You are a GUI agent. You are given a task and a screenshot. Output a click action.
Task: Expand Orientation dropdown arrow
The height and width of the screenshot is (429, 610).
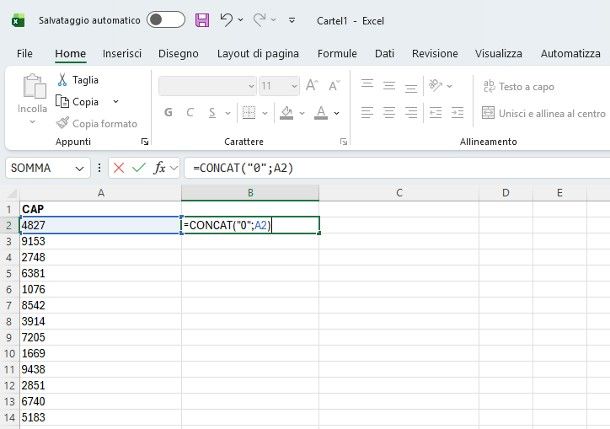pos(449,86)
